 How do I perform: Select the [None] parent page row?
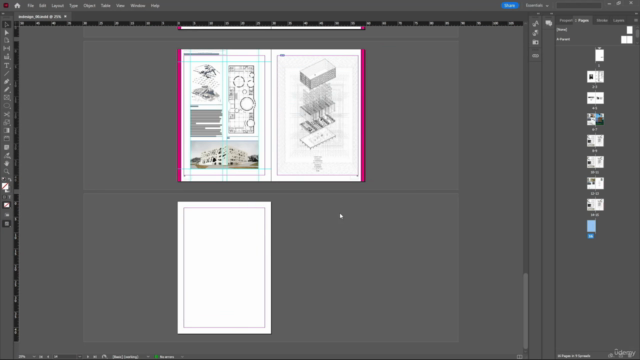coord(595,30)
